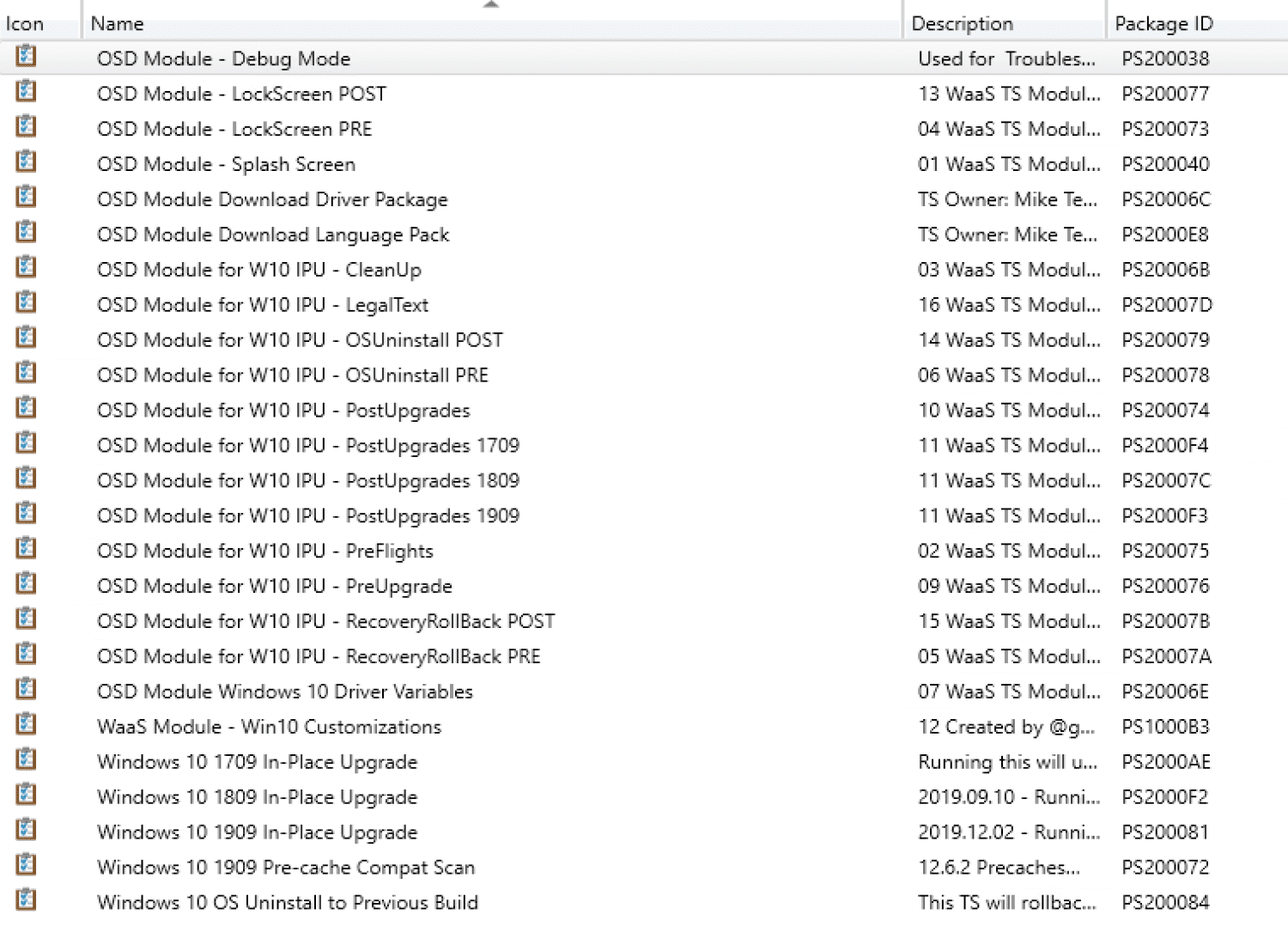Image resolution: width=1288 pixels, height=939 pixels.
Task: Sort list by the Name column header
Action: (117, 24)
